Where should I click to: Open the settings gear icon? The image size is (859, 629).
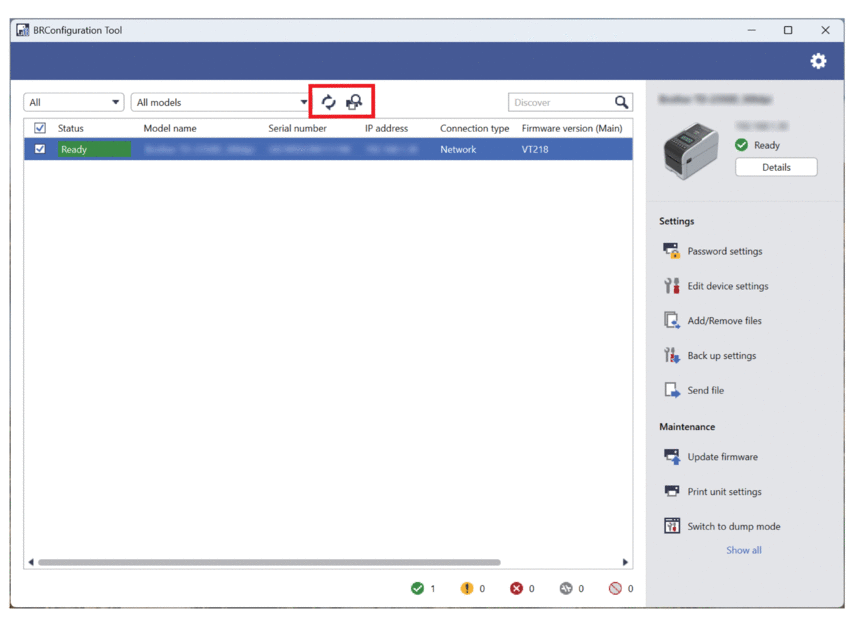click(x=818, y=61)
